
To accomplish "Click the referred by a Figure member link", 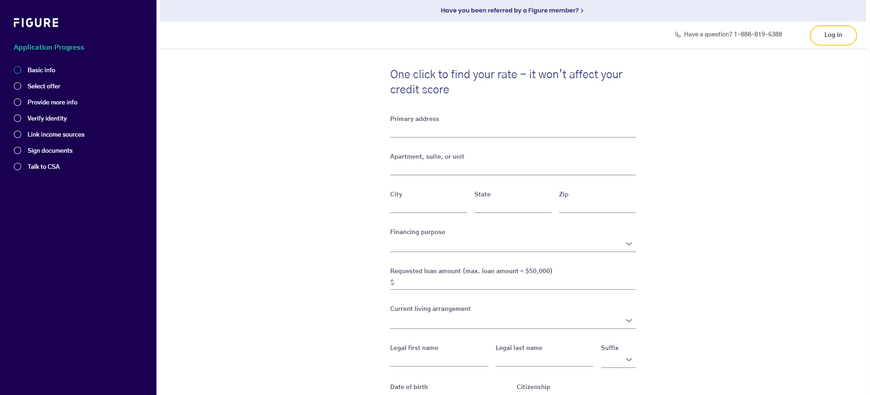I will pos(512,11).
